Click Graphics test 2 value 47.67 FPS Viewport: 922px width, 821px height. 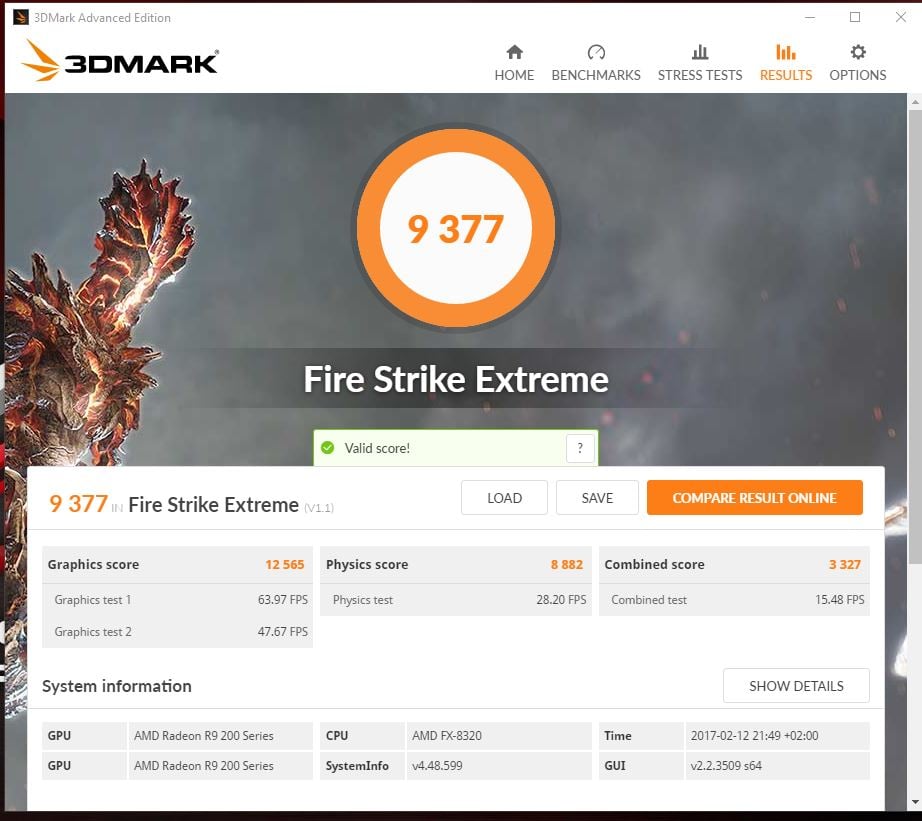[283, 632]
